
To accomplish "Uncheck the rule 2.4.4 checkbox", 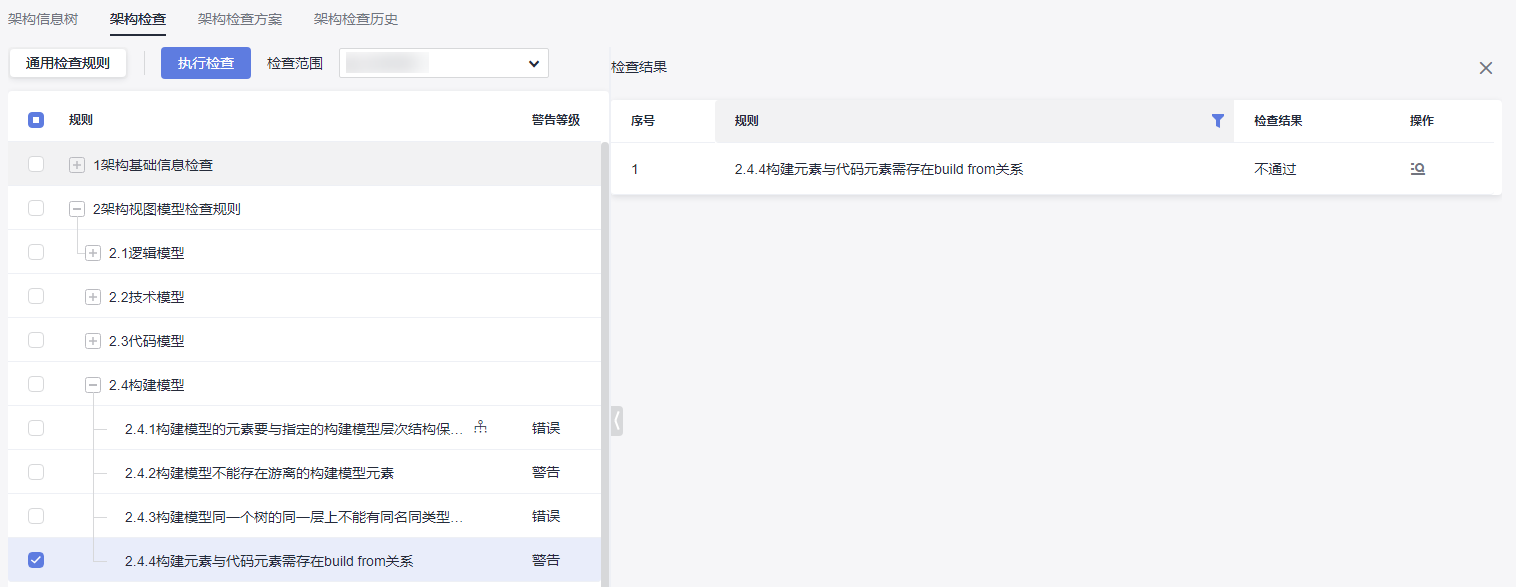I will (x=36, y=560).
